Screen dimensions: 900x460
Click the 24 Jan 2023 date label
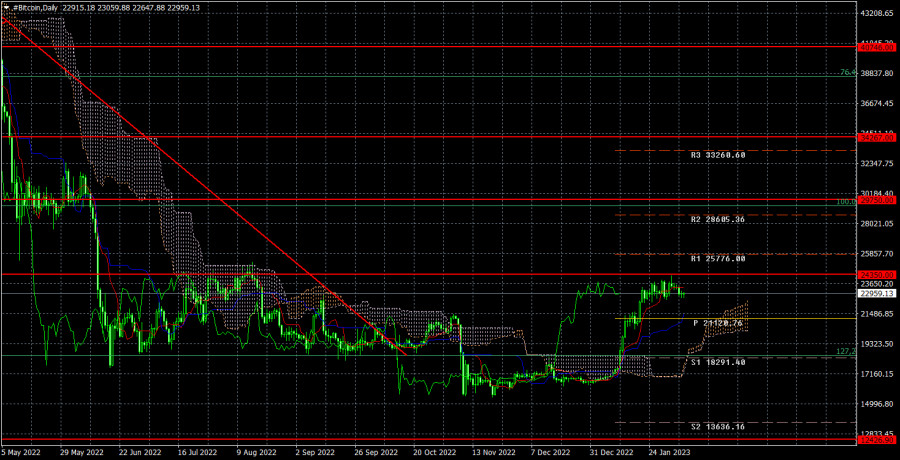point(668,452)
